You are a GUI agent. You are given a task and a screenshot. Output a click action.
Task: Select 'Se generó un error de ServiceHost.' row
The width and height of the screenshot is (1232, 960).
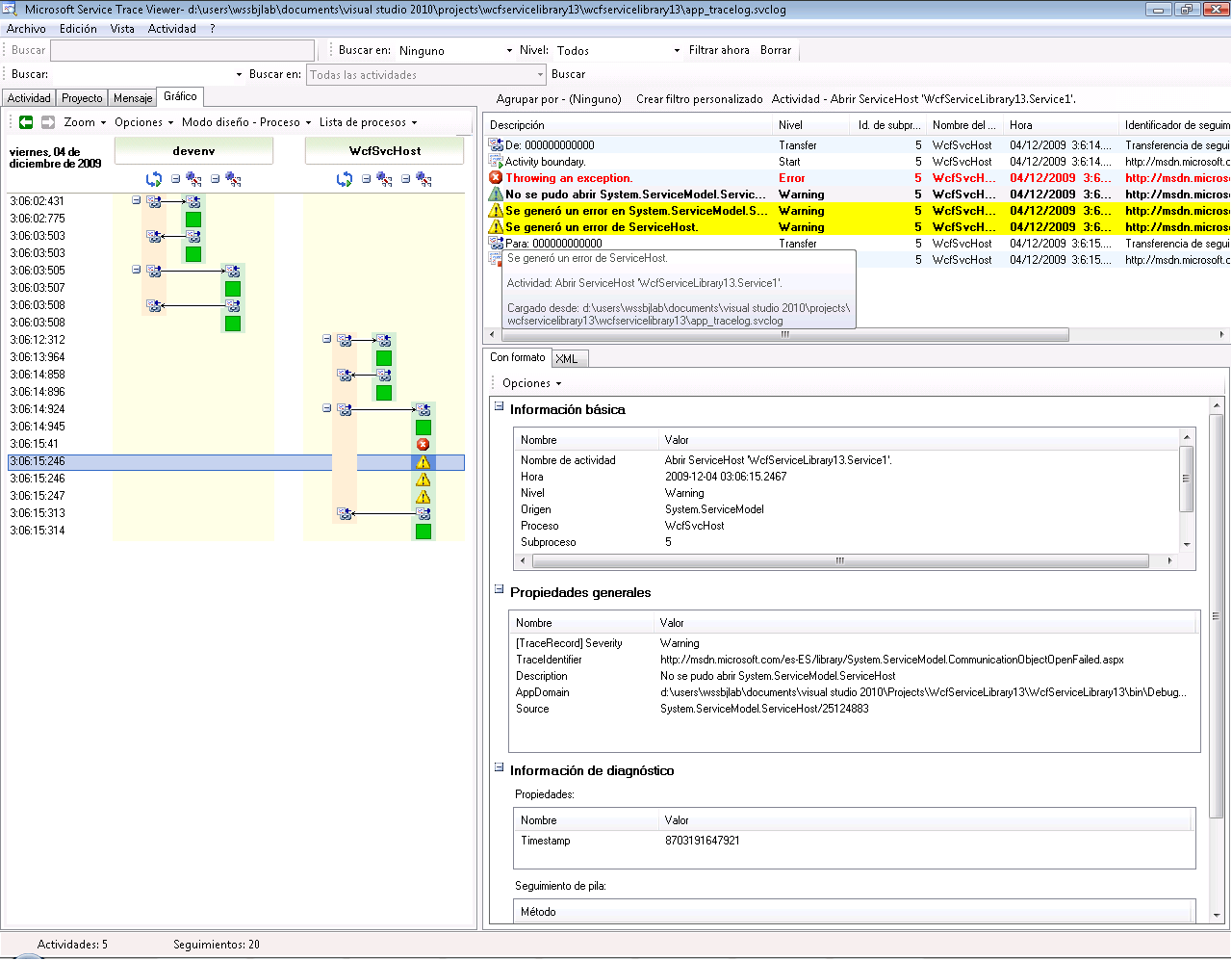pos(858,227)
